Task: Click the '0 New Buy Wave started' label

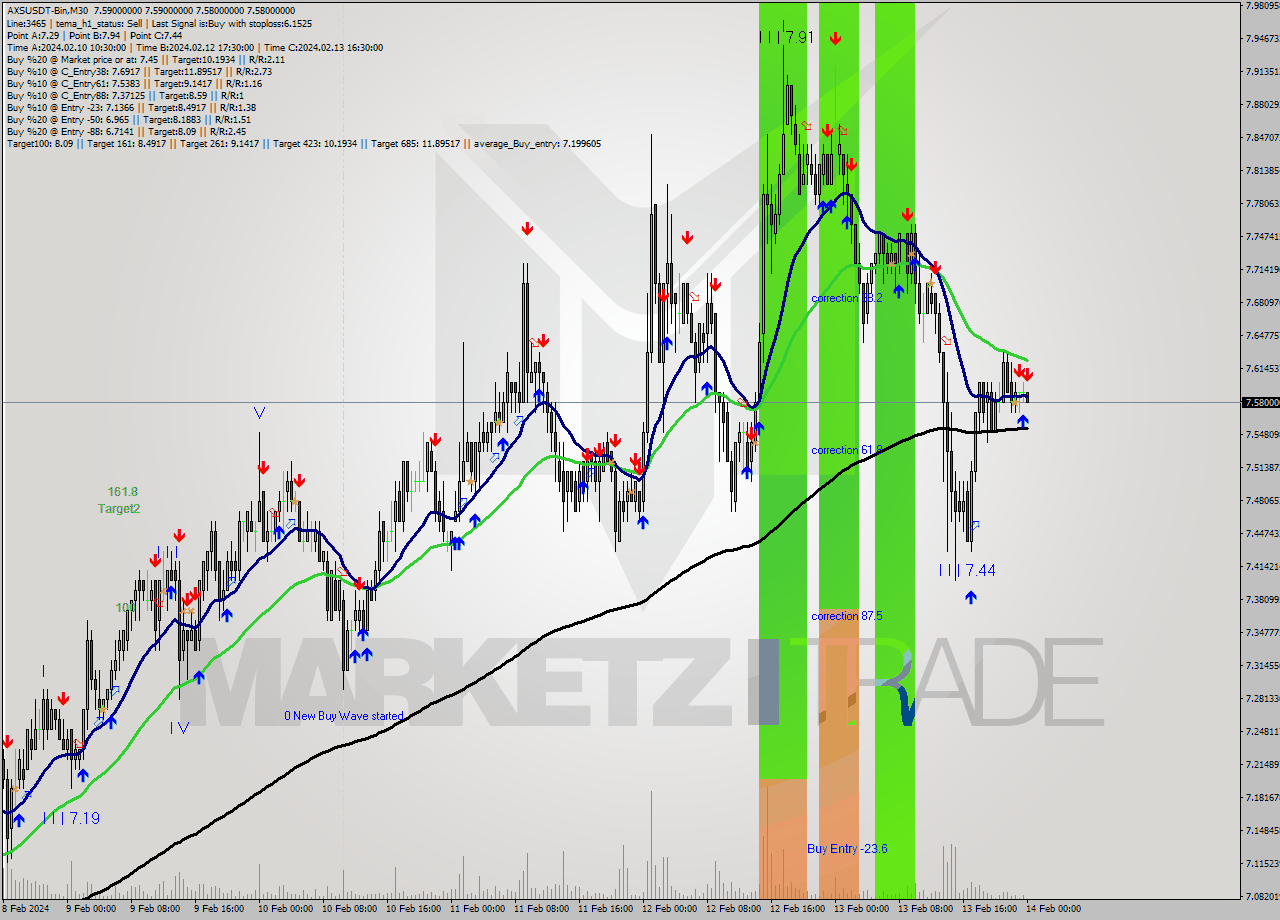Action: 344,716
